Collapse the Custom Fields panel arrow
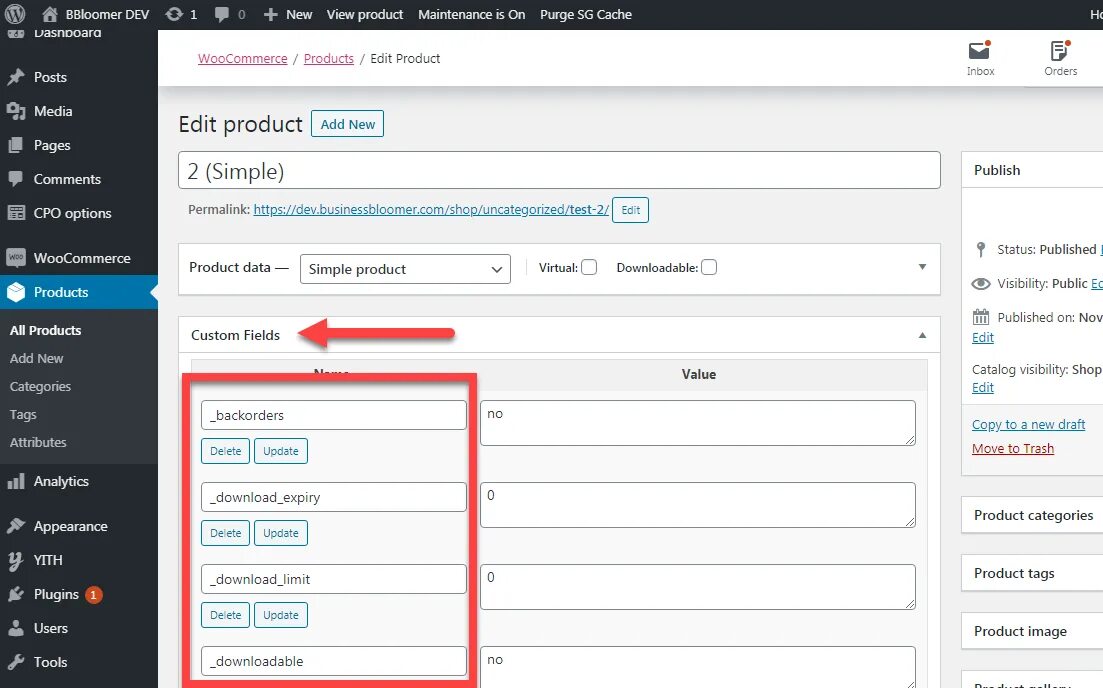 [x=922, y=336]
